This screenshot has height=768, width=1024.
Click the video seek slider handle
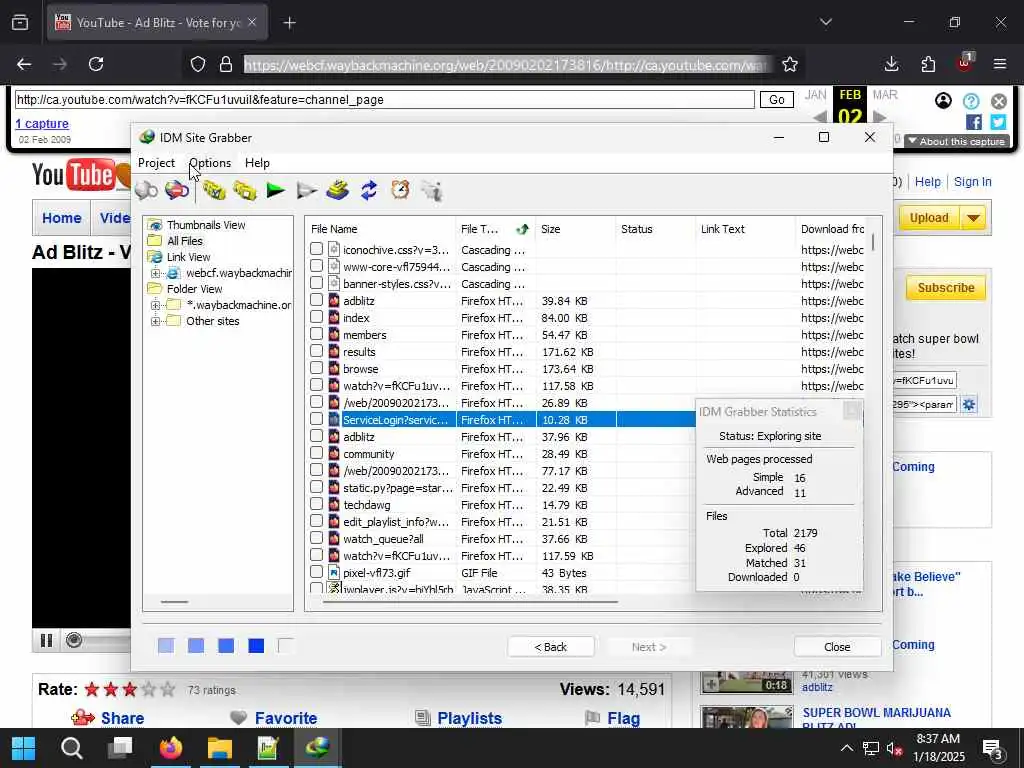point(74,640)
